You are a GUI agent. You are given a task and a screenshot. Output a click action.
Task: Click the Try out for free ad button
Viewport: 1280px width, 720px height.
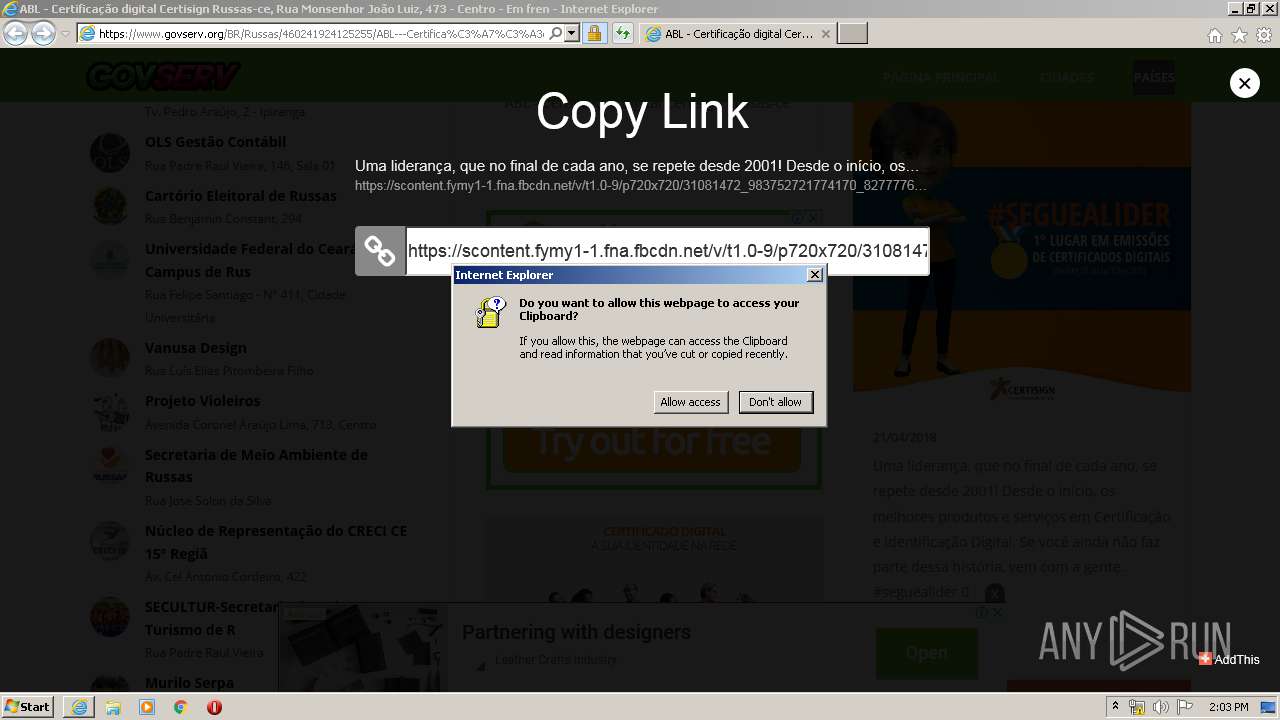(652, 443)
